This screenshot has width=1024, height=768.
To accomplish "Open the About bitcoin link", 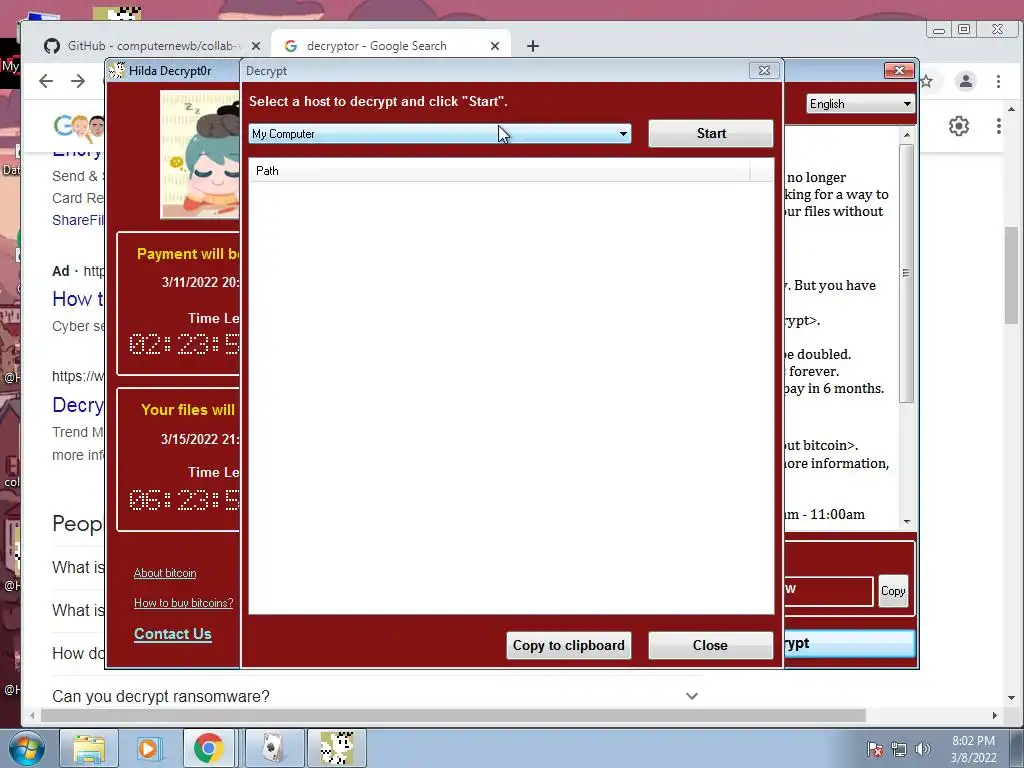I will coord(165,573).
